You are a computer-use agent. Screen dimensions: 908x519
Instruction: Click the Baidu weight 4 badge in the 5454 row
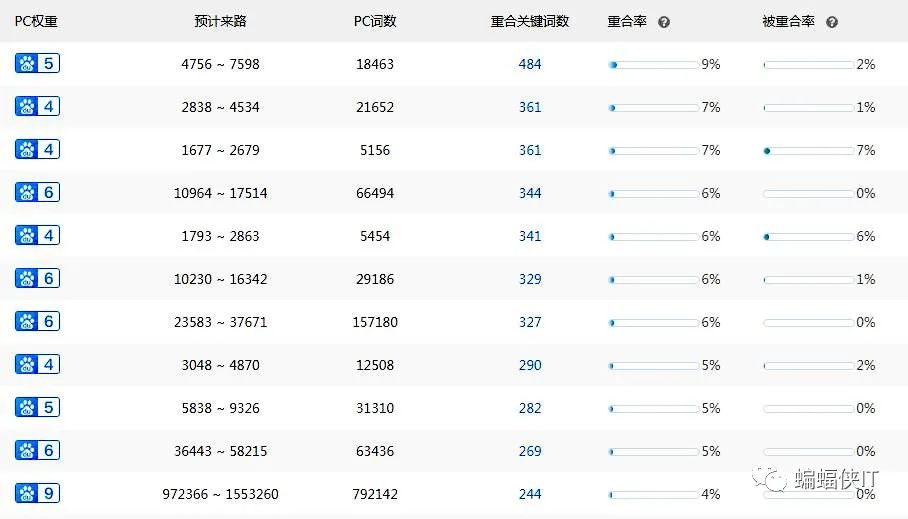37,235
